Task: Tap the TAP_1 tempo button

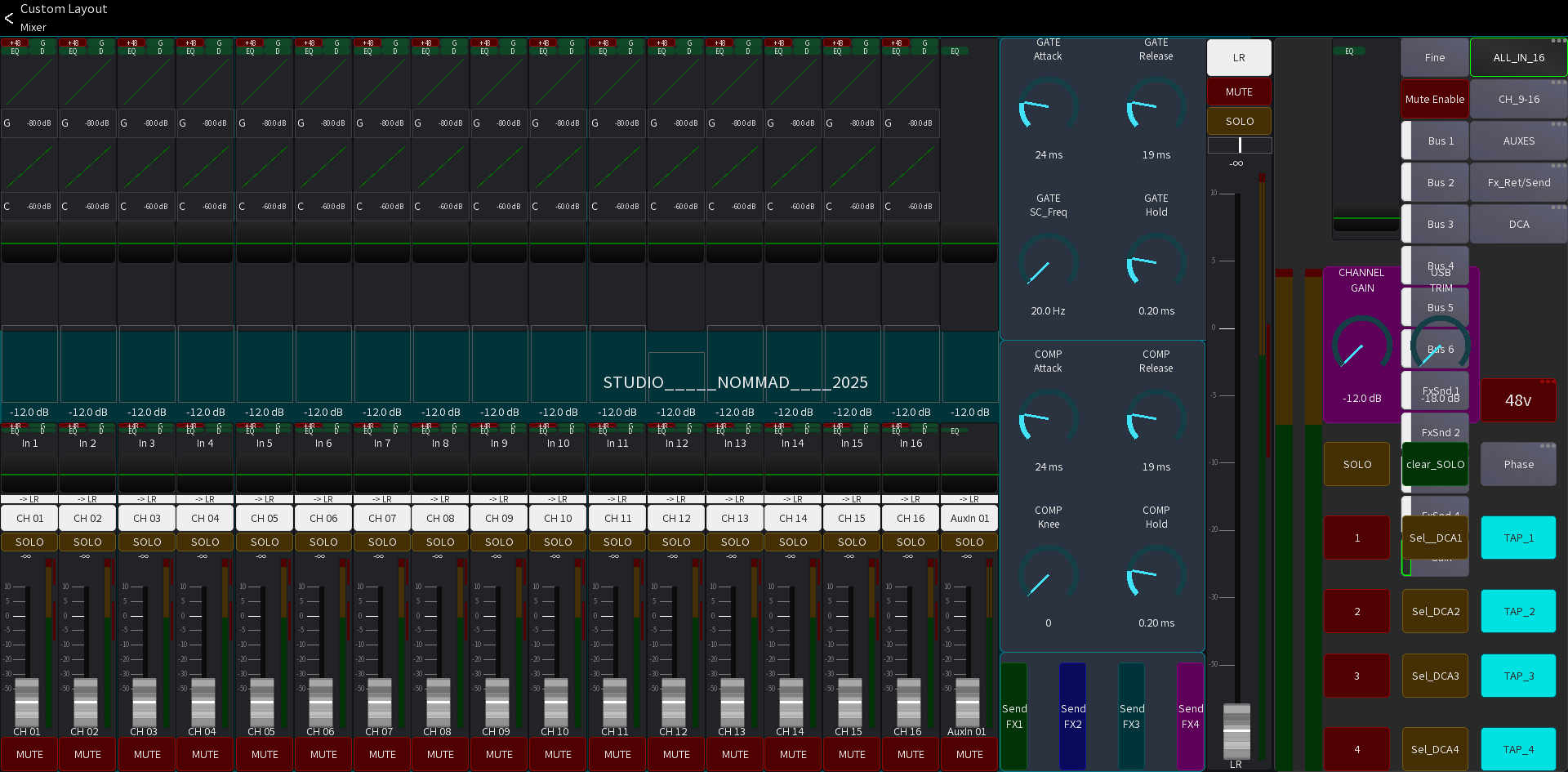Action: [1518, 538]
